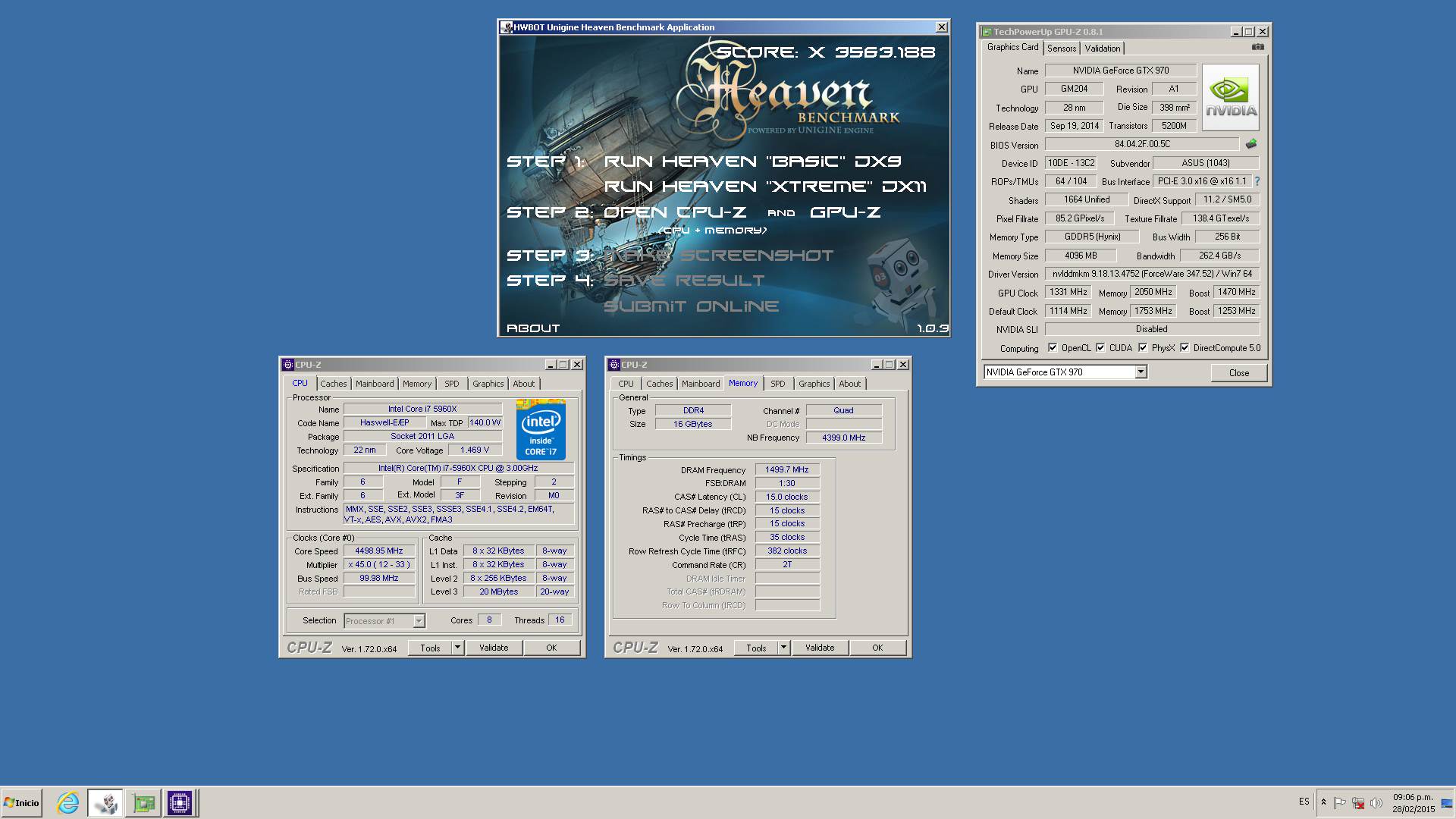The width and height of the screenshot is (1456, 819).
Task: Click GPU-Z link in Heaven step 2
Action: (845, 212)
